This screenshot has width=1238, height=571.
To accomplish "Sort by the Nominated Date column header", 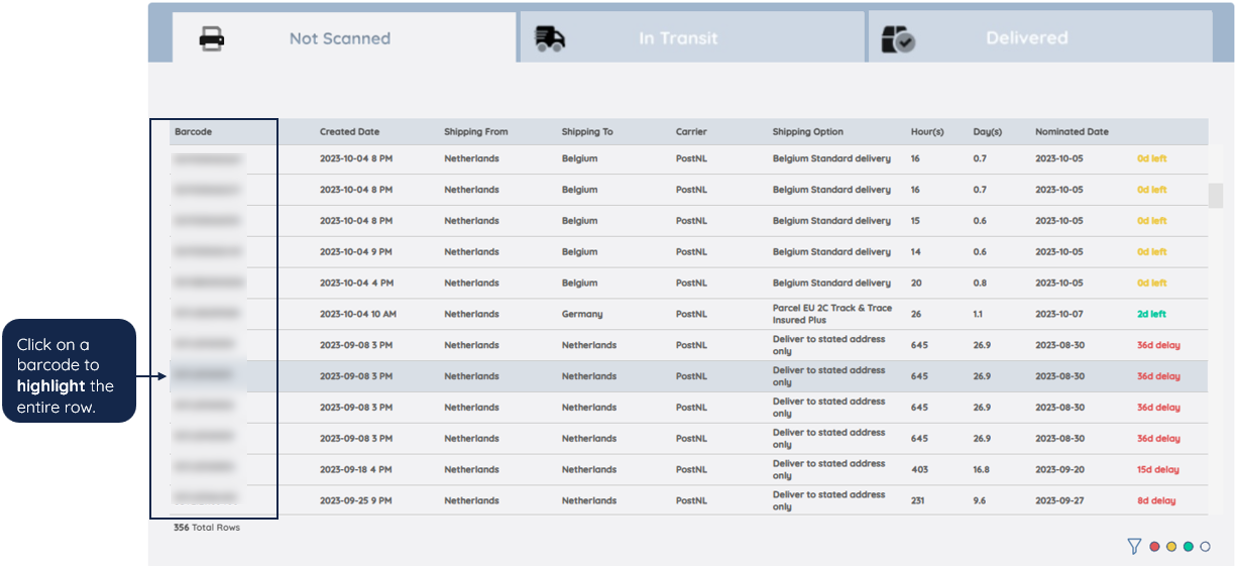I will (1072, 132).
